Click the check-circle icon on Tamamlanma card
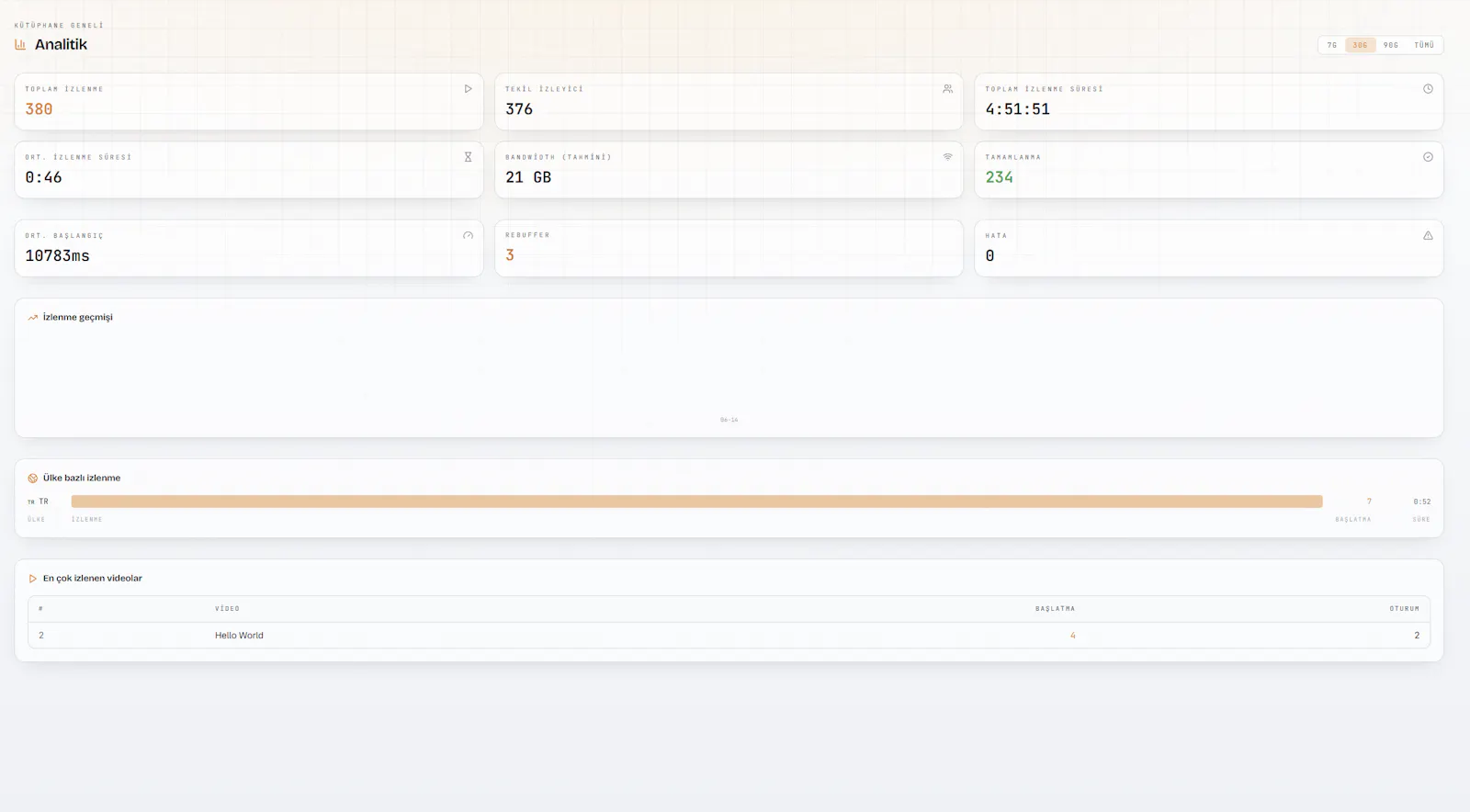Screen dimensions: 1470x812 1428,157
